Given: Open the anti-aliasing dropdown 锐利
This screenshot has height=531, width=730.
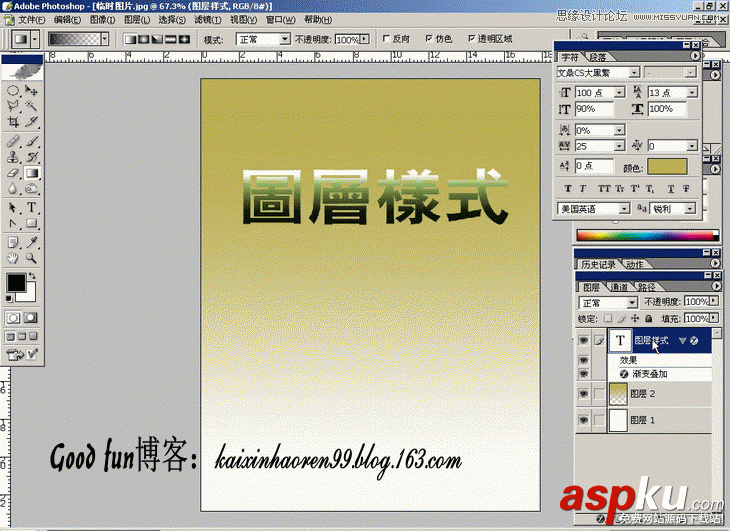Looking at the screenshot, I should [x=691, y=209].
